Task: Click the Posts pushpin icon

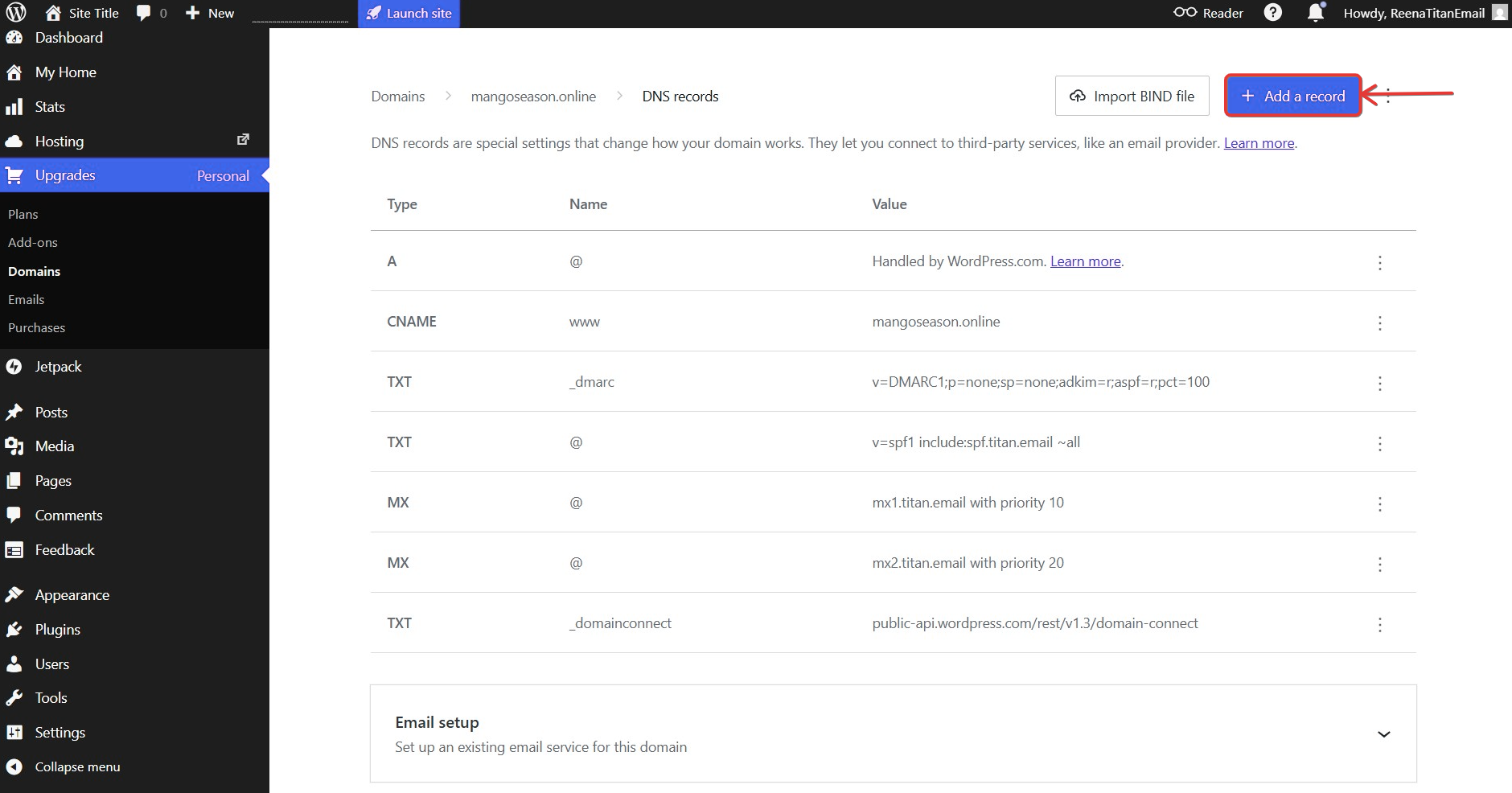Action: point(14,413)
